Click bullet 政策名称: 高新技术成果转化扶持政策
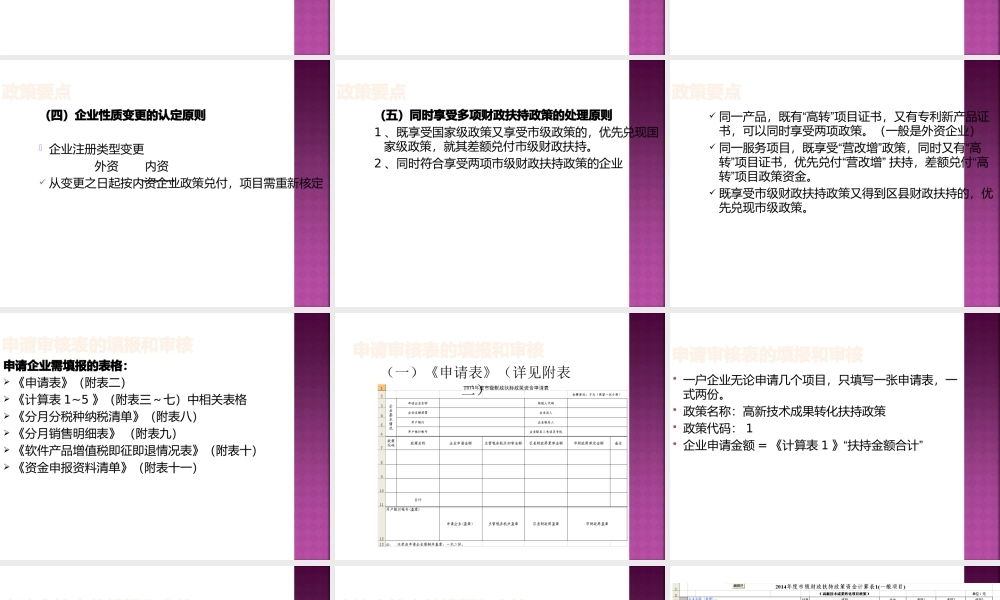1000x600 pixels. [784, 412]
